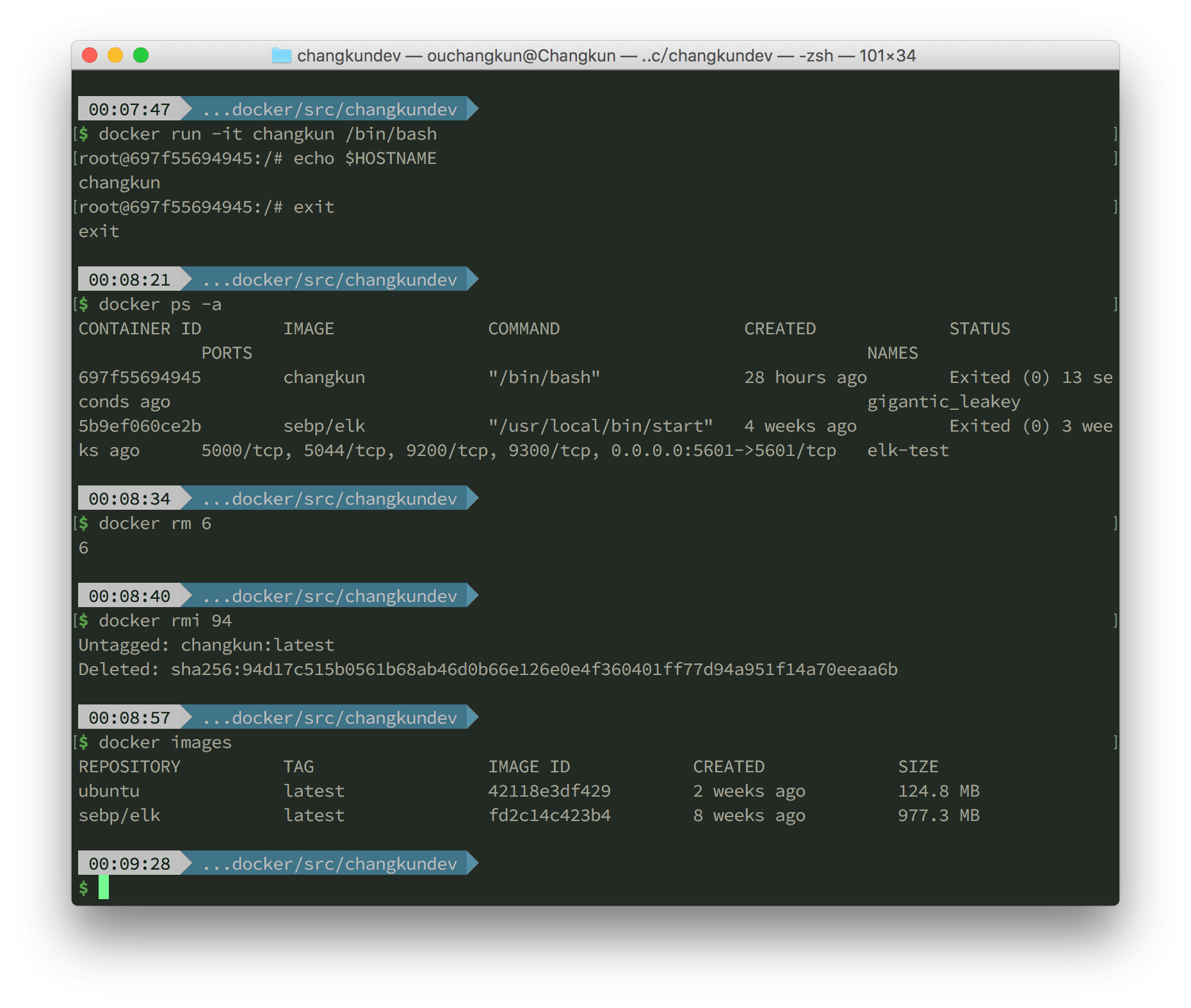The image size is (1191, 1008).
Task: Close the terminal window with red button
Action: coord(90,56)
